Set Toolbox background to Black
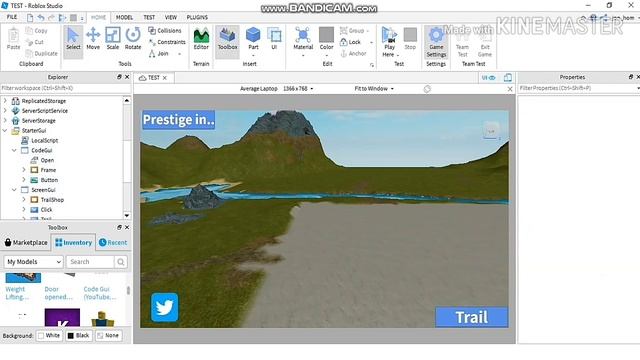Screen dimensions: 640x360 pyautogui.click(x=78, y=336)
